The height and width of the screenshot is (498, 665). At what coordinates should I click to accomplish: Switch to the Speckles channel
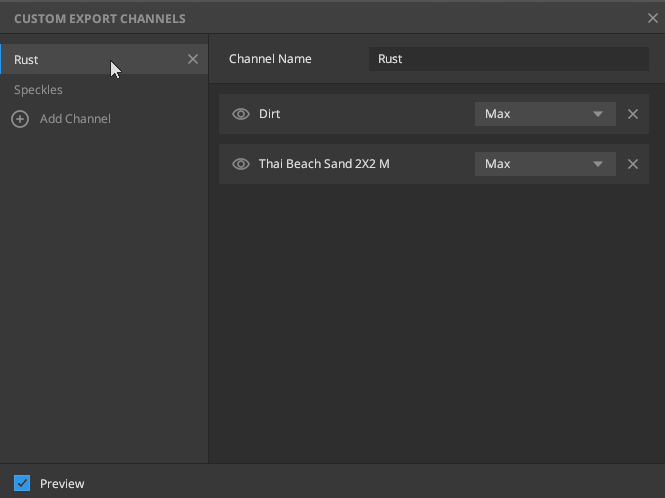click(x=39, y=90)
